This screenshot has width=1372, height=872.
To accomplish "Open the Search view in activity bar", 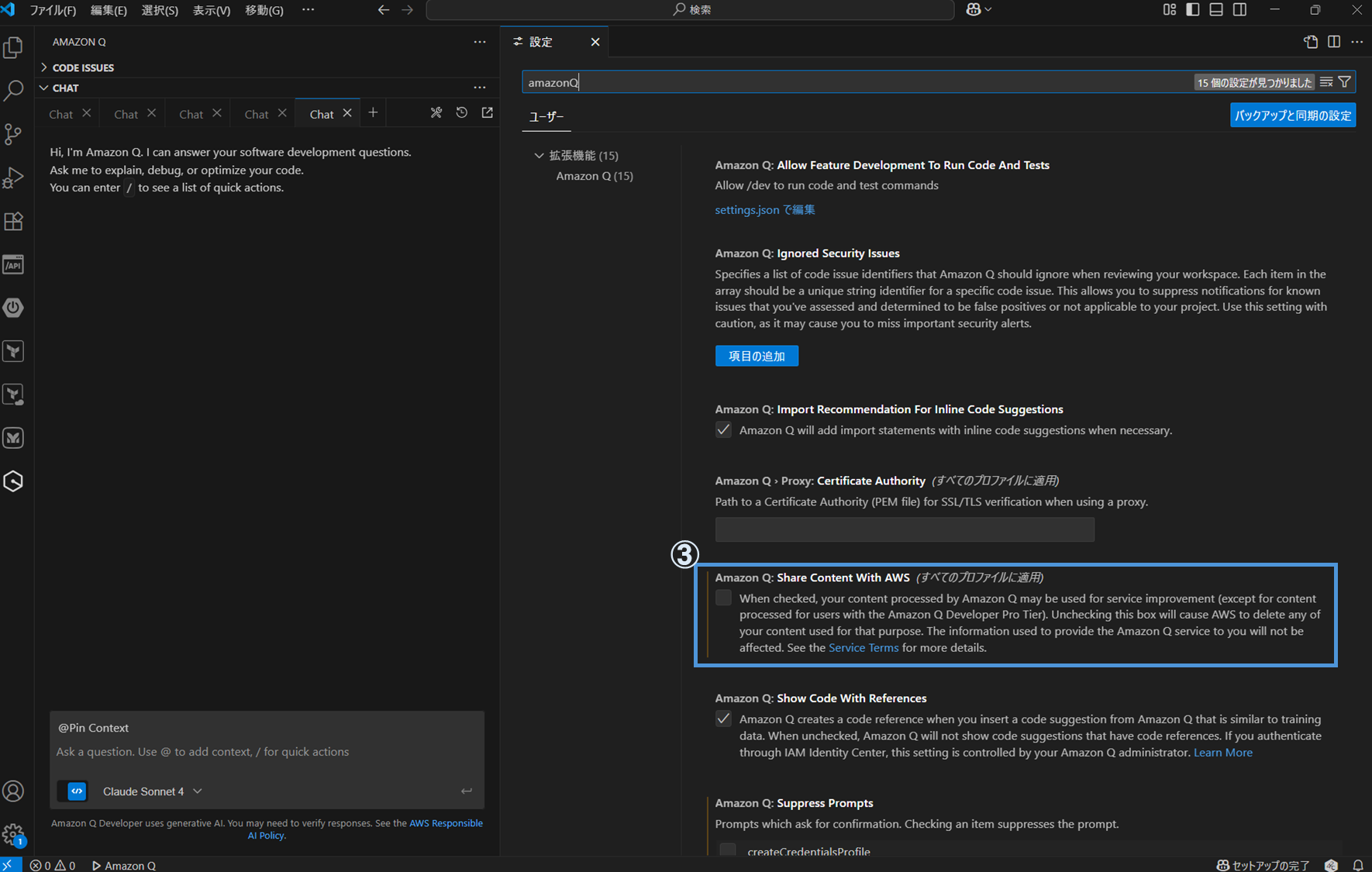I will (x=13, y=91).
